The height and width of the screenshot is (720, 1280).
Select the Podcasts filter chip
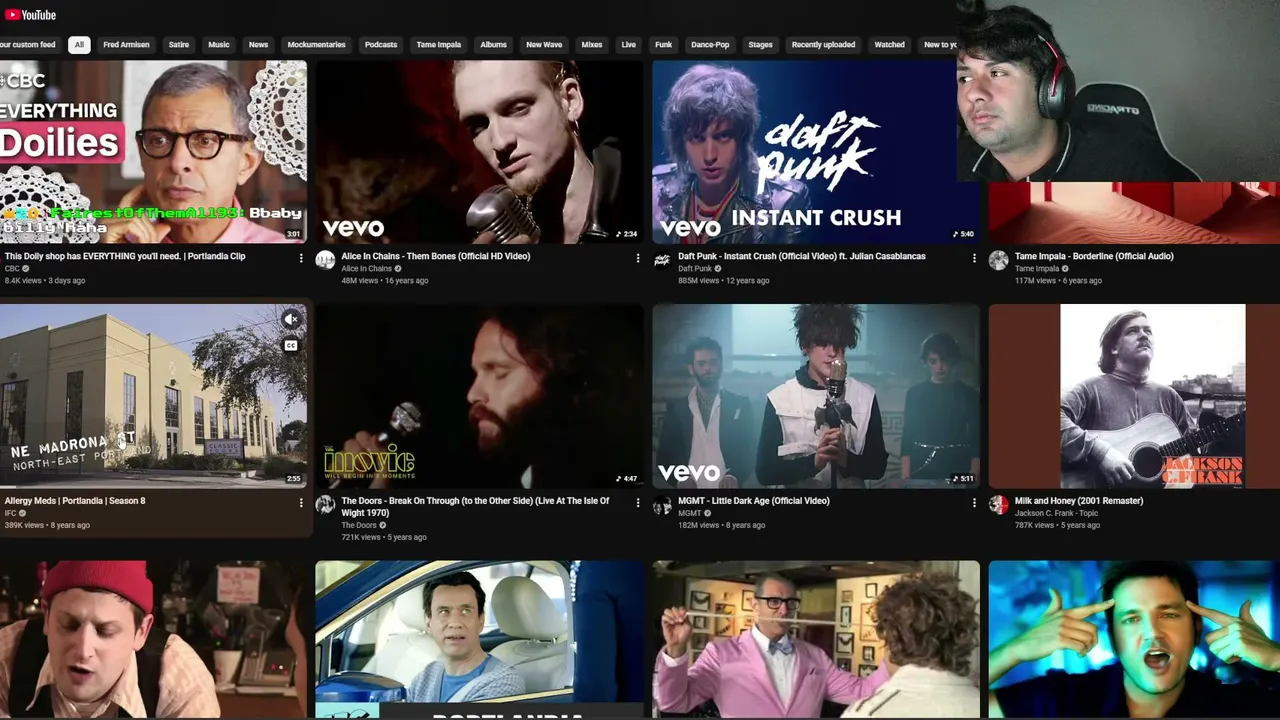pyautogui.click(x=381, y=45)
